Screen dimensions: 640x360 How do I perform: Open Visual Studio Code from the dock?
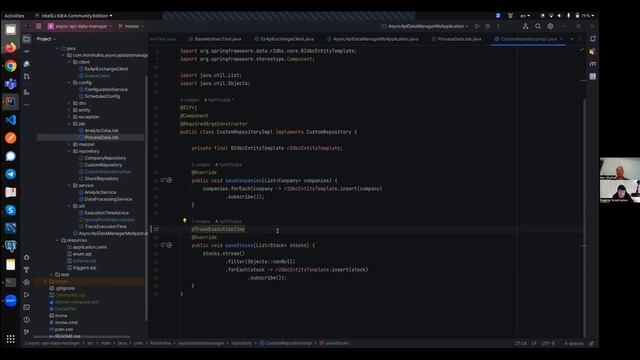tap(11, 120)
